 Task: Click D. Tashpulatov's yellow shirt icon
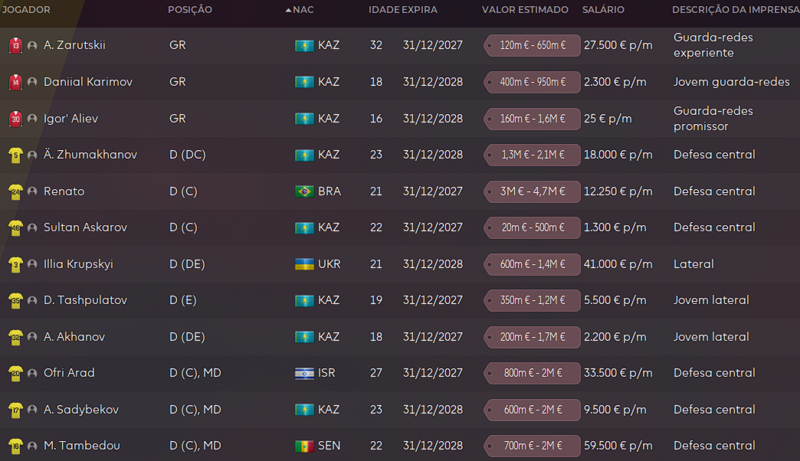[x=15, y=301]
